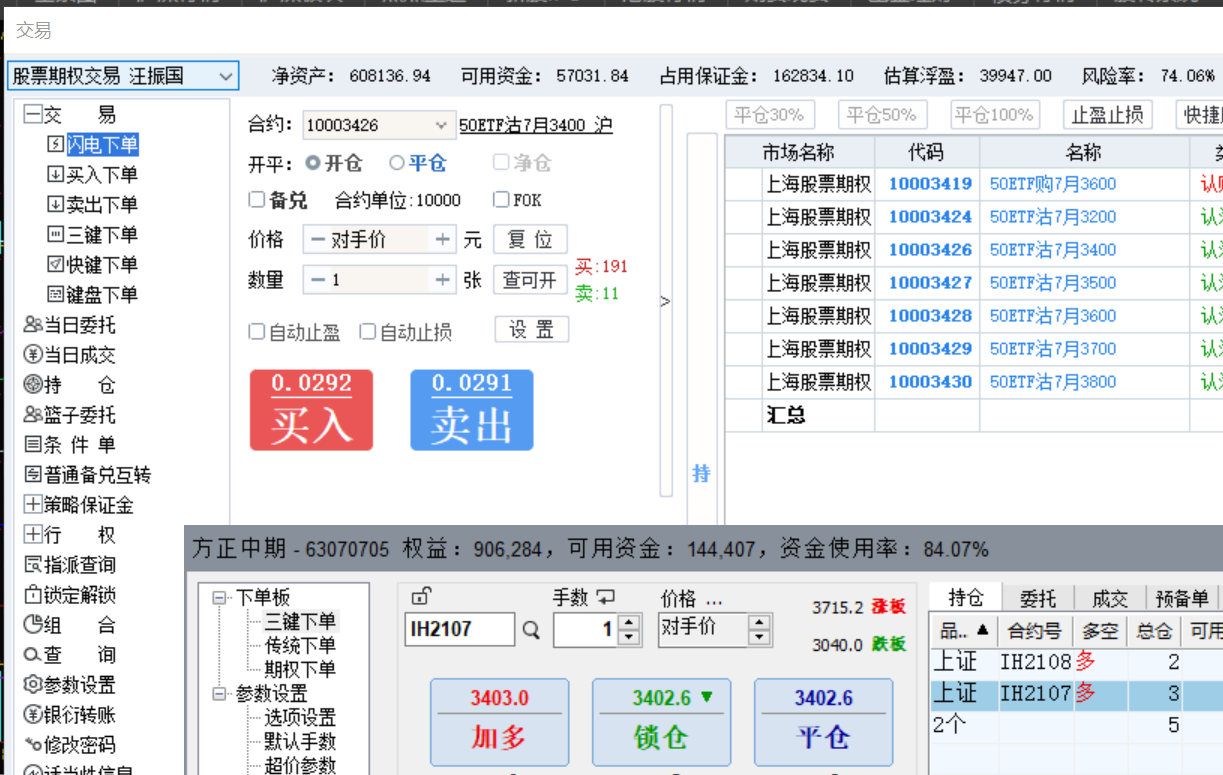
Task: Expand the 策略保证金 tree node
Action: [32, 505]
